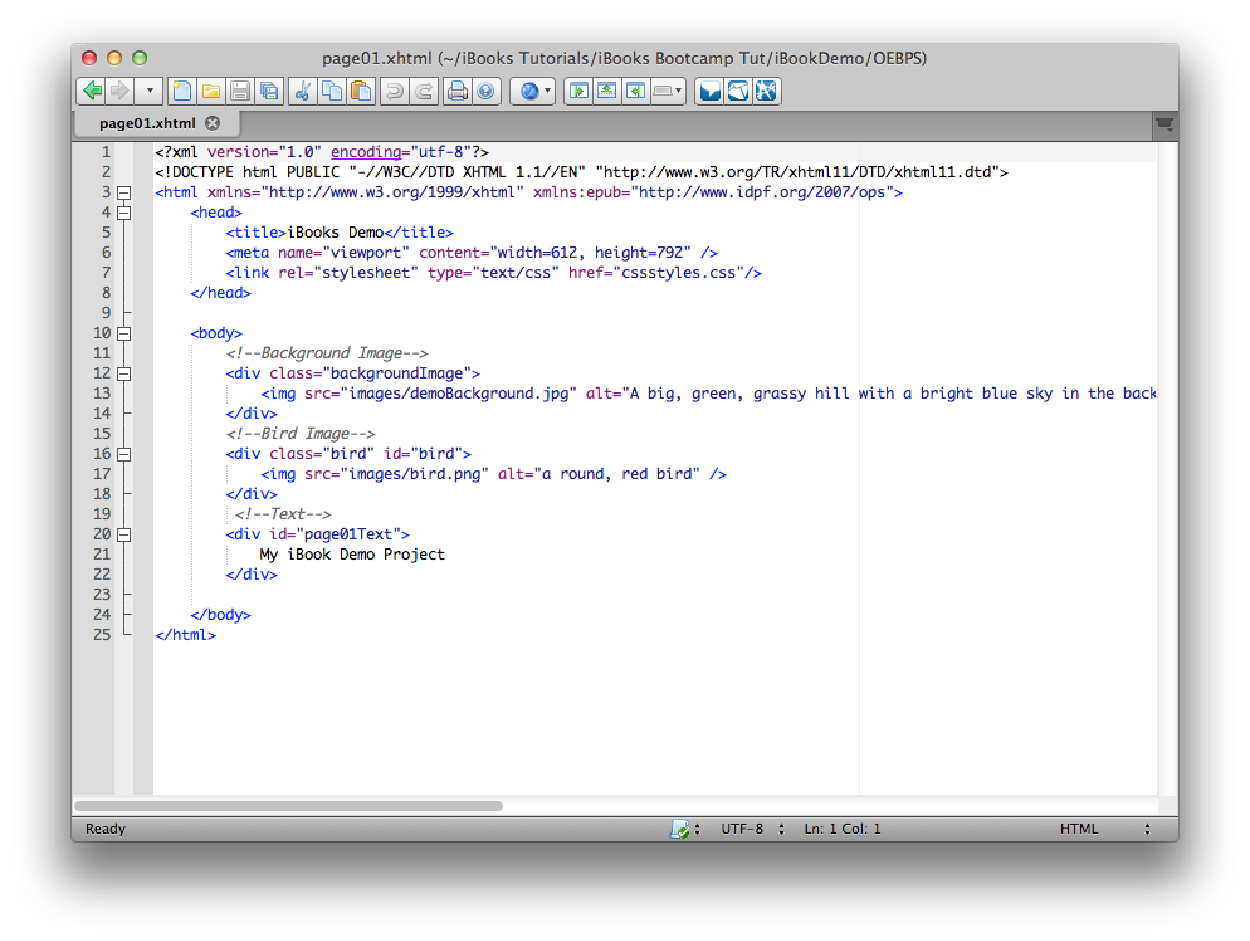Click the encoding attribute on line 1

point(366,152)
